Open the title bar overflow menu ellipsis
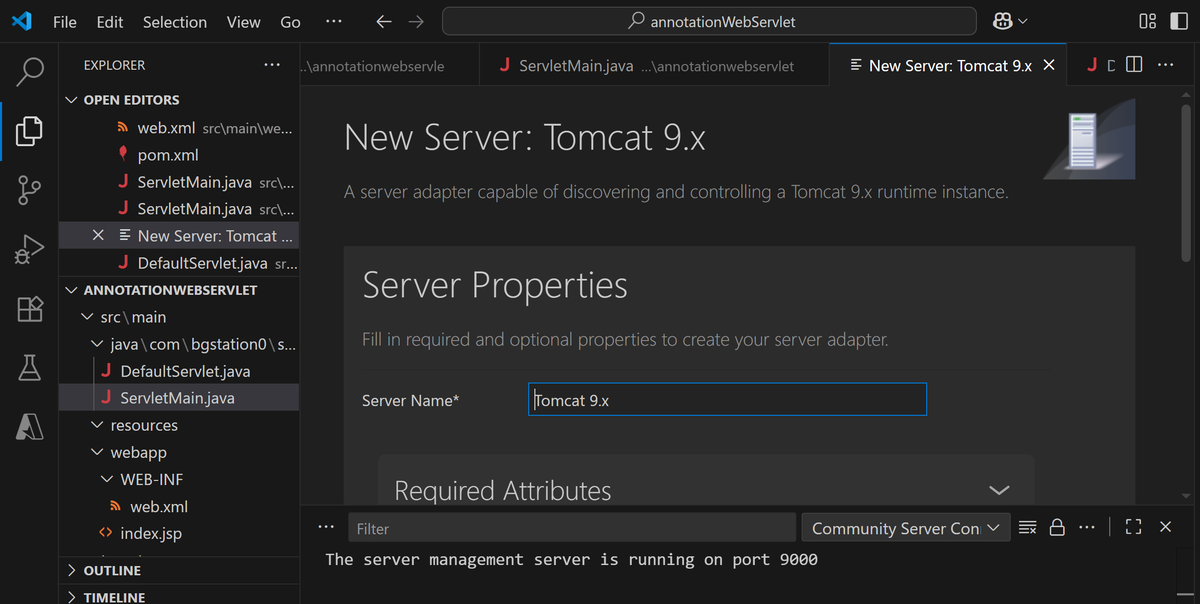Screen dimensions: 1200x604 tap(333, 21)
